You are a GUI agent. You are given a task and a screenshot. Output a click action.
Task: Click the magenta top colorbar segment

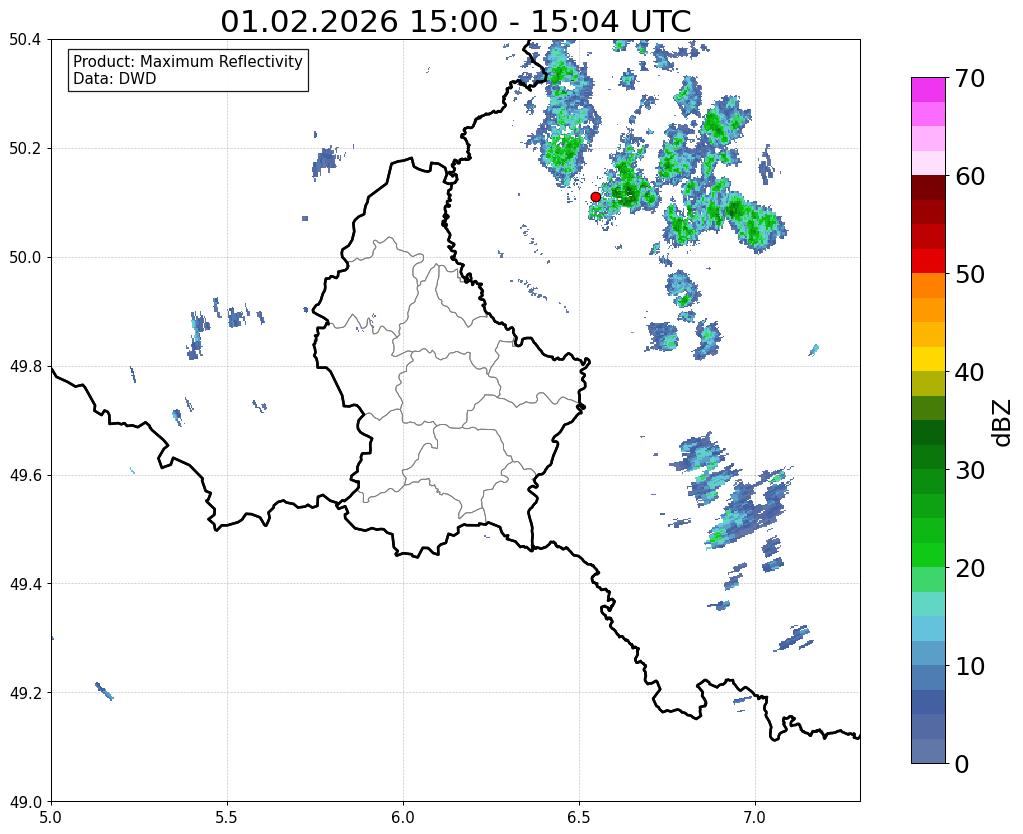(928, 89)
